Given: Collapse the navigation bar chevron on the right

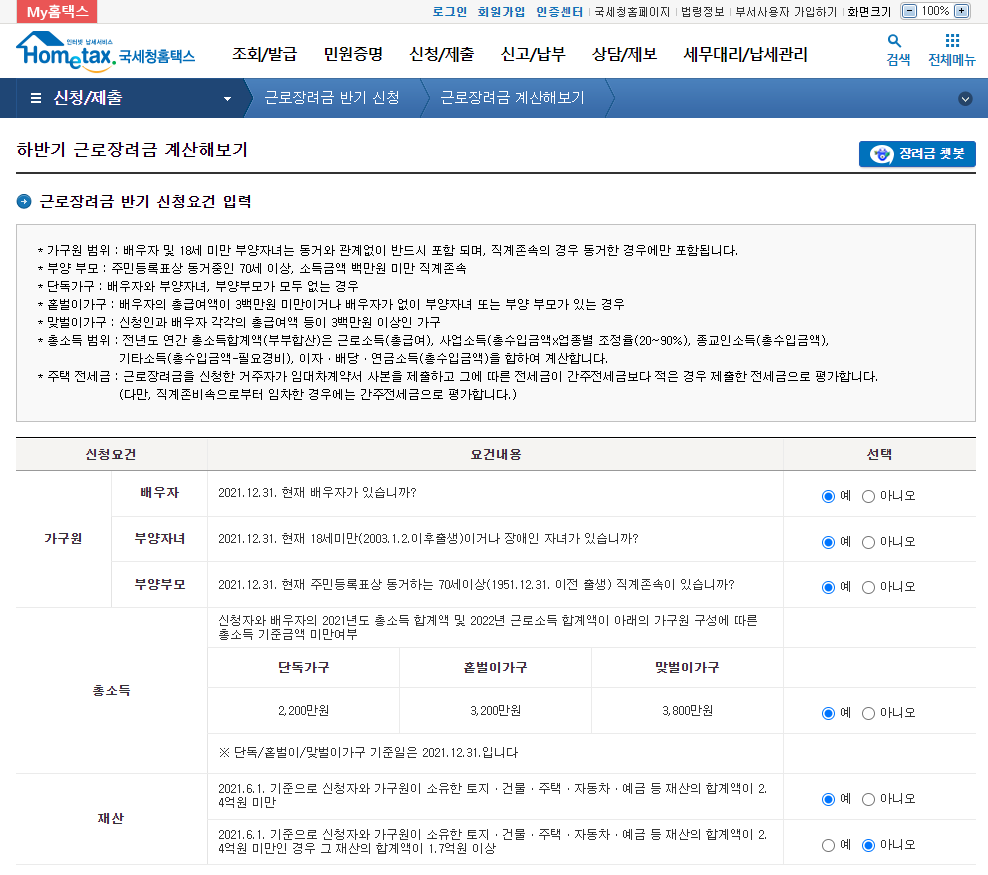Looking at the screenshot, I should 965,99.
